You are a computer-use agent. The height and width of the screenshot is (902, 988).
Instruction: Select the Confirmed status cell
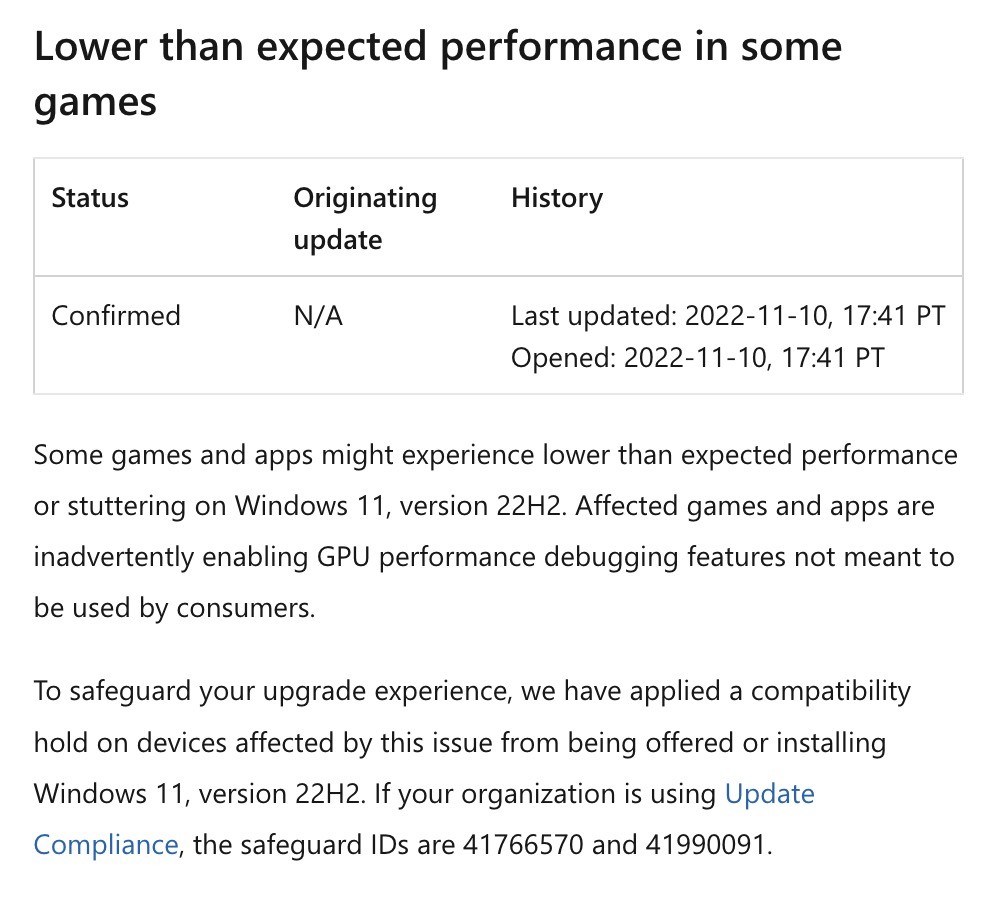pyautogui.click(x=116, y=316)
